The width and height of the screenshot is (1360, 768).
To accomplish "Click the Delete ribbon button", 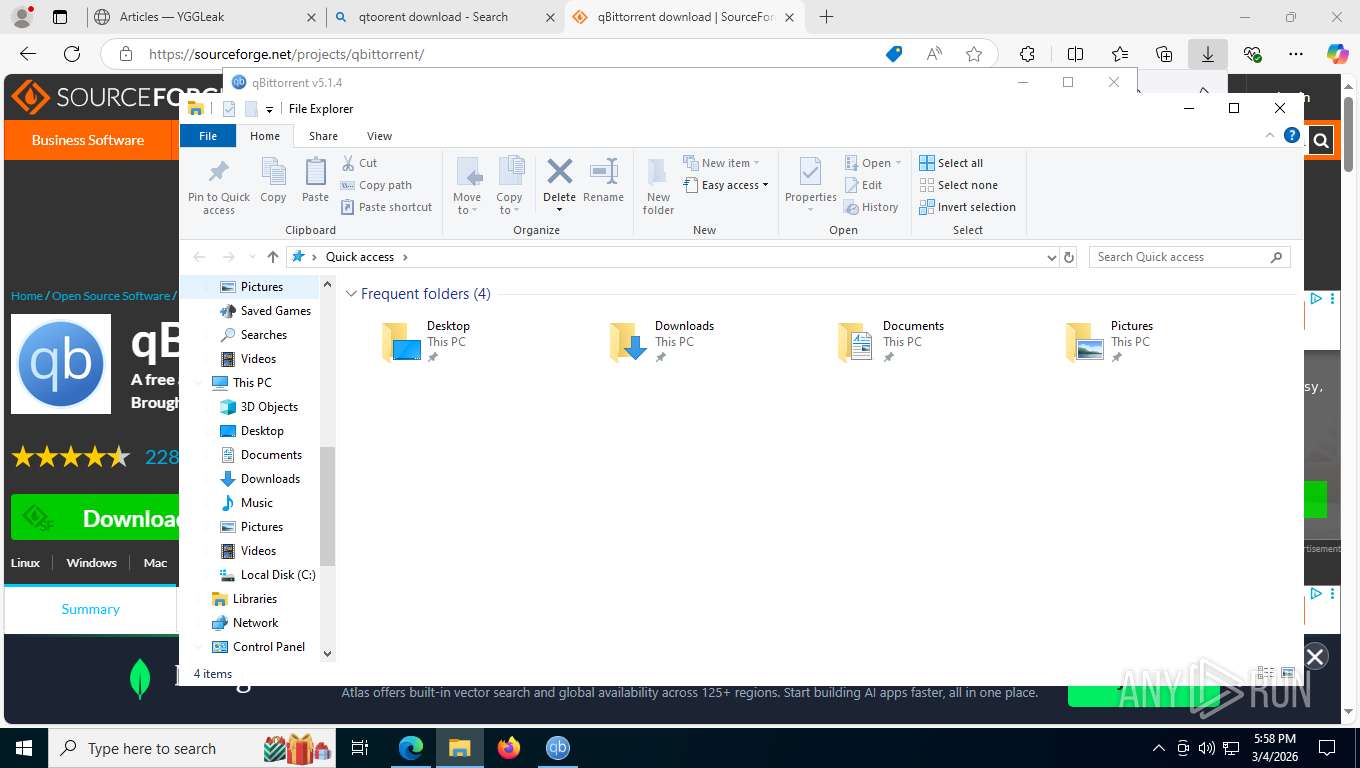I will [x=559, y=185].
